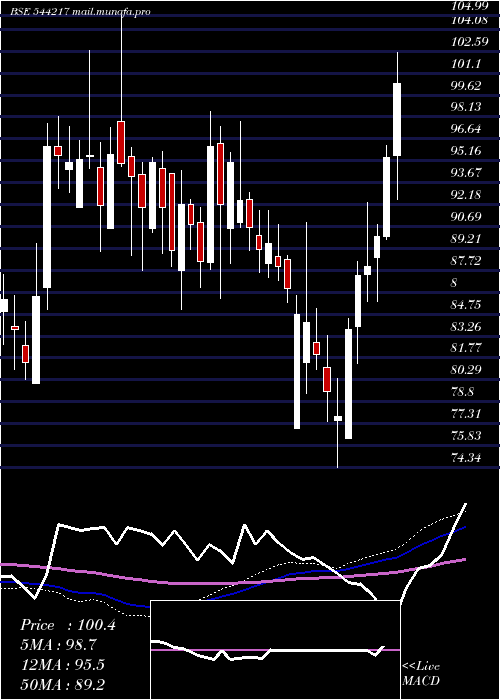The height and width of the screenshot is (700, 500).
Task: Click the 74.34 price axis label
Action: (466, 457)
